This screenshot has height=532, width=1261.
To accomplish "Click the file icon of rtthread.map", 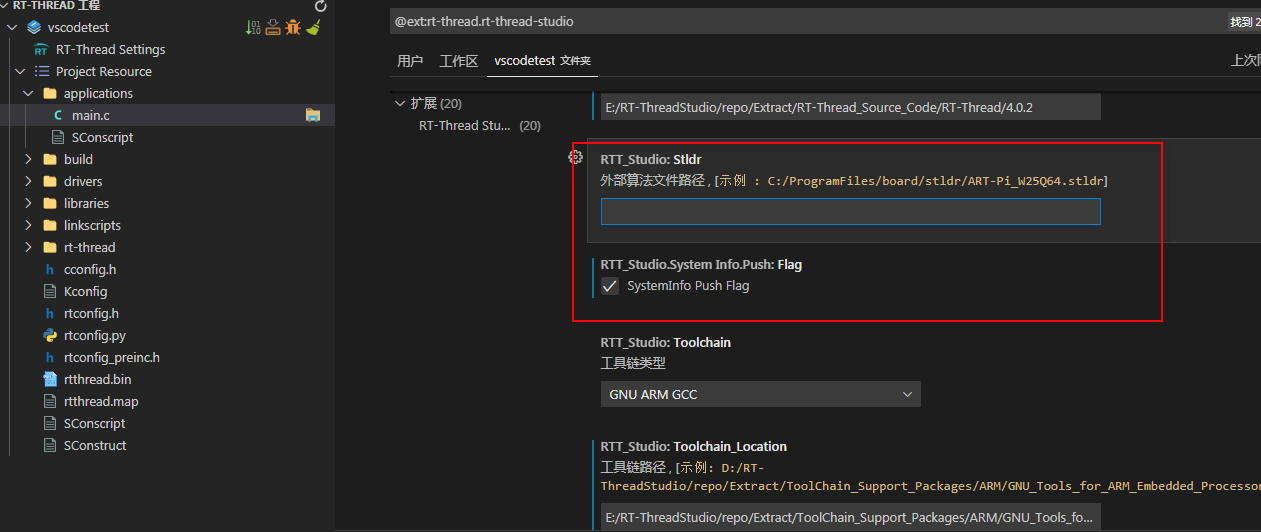I will [x=50, y=402].
